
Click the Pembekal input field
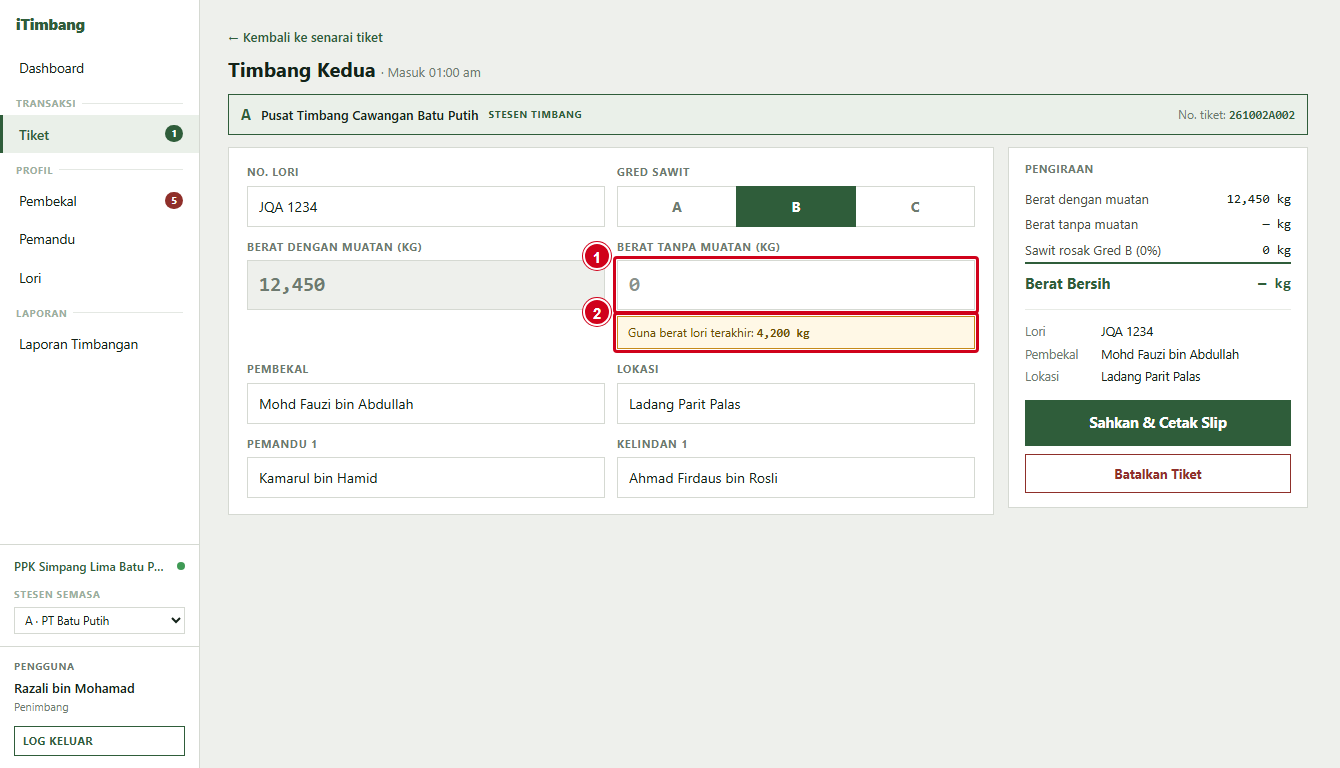(x=426, y=404)
